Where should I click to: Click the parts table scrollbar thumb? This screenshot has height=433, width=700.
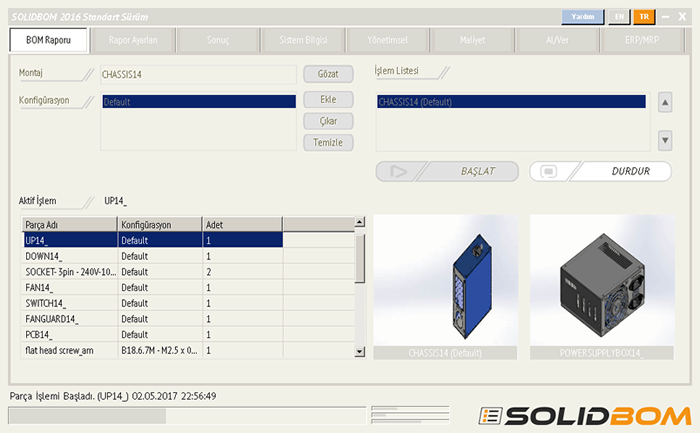click(x=359, y=258)
